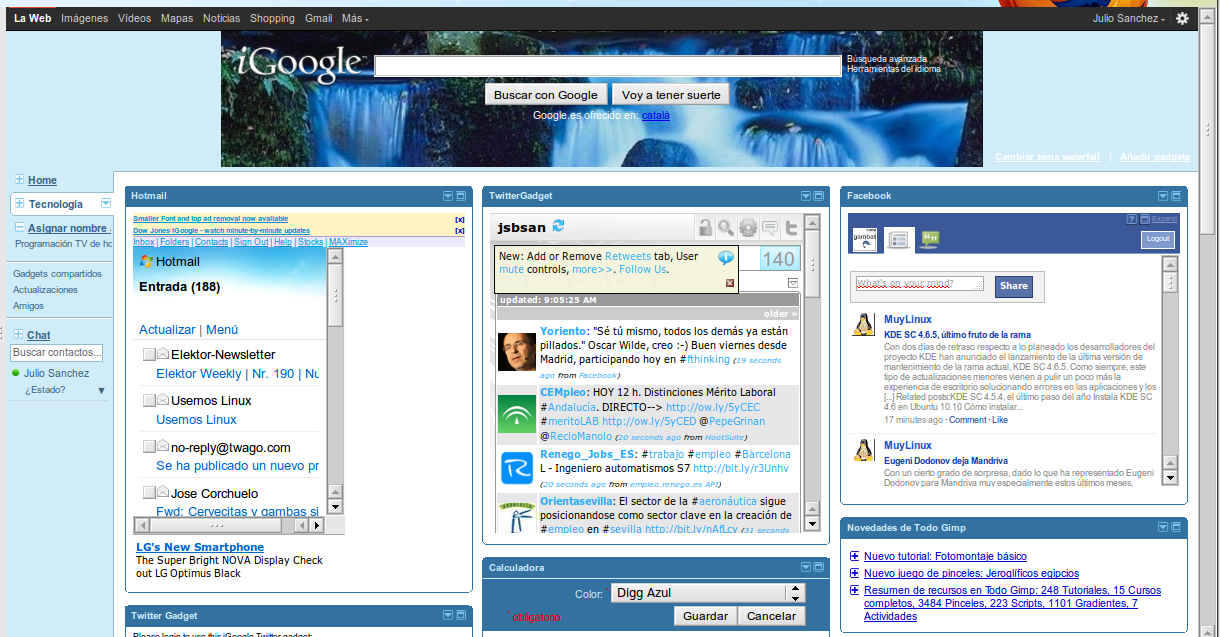The width and height of the screenshot is (1220, 637).
Task: Open the Facebook gadget title dropdown menu
Action: (x=1163, y=196)
